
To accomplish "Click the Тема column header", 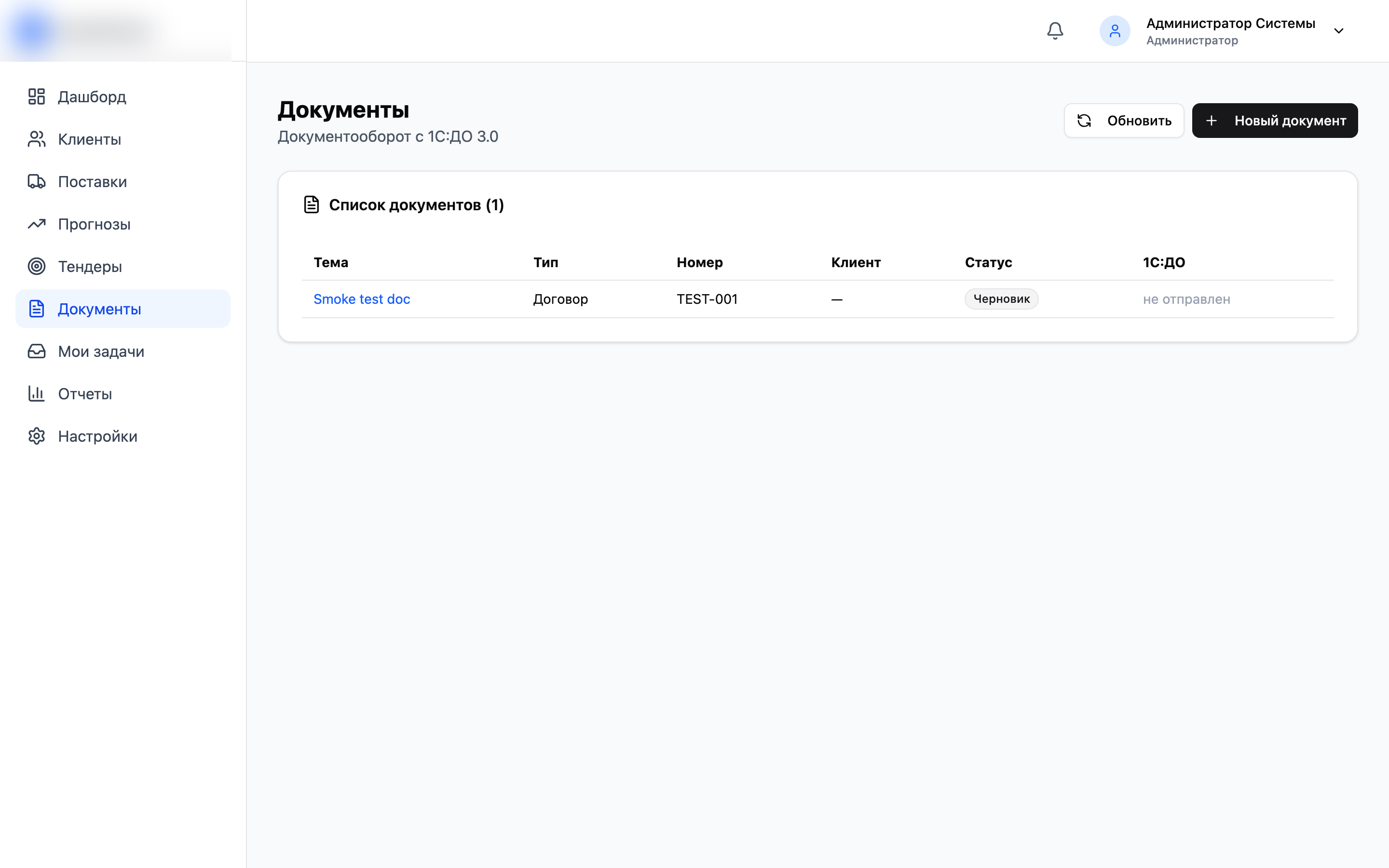I will click(x=330, y=262).
